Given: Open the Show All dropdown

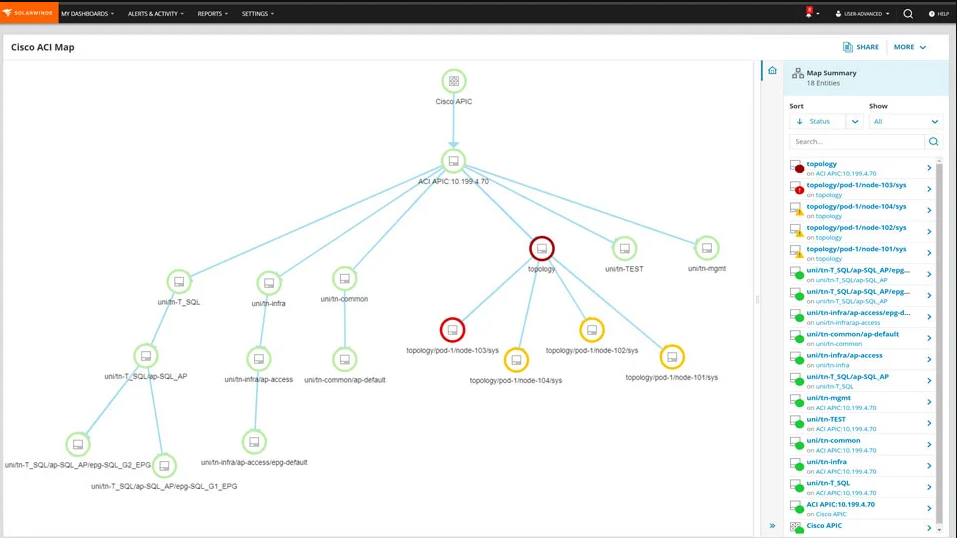Looking at the screenshot, I should (x=905, y=122).
